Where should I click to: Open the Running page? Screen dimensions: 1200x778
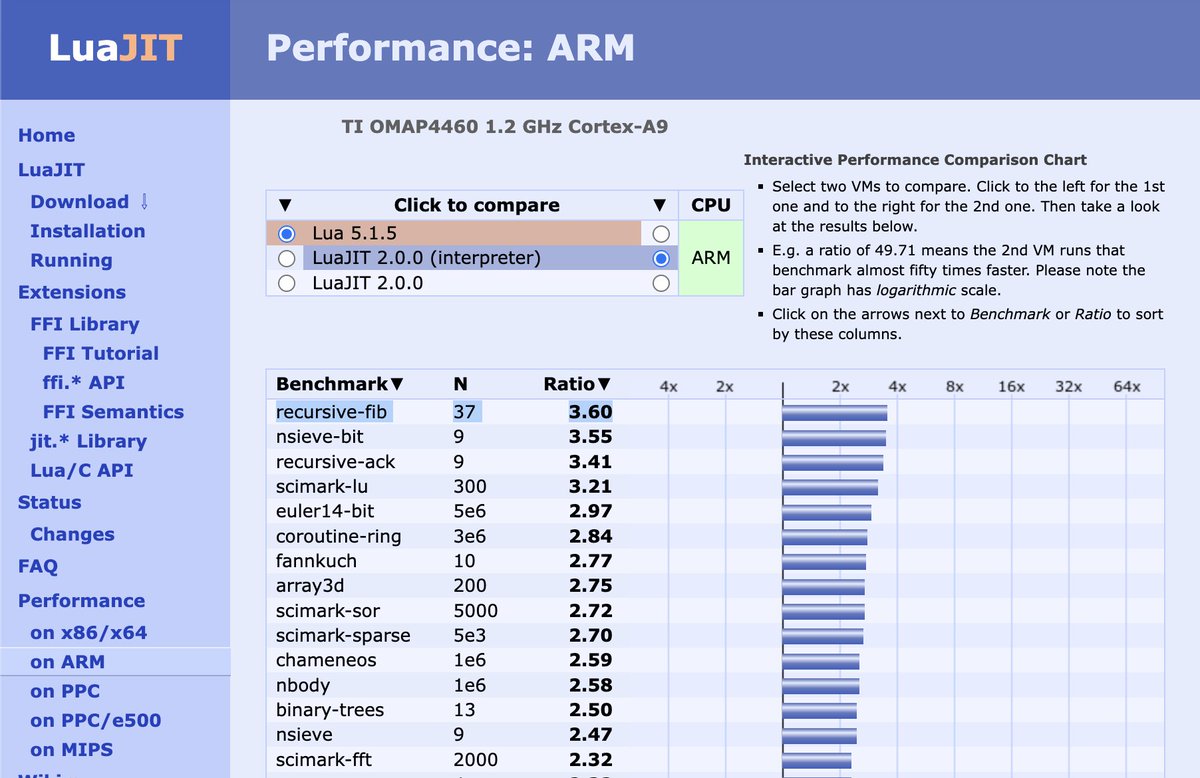pyautogui.click(x=71, y=260)
